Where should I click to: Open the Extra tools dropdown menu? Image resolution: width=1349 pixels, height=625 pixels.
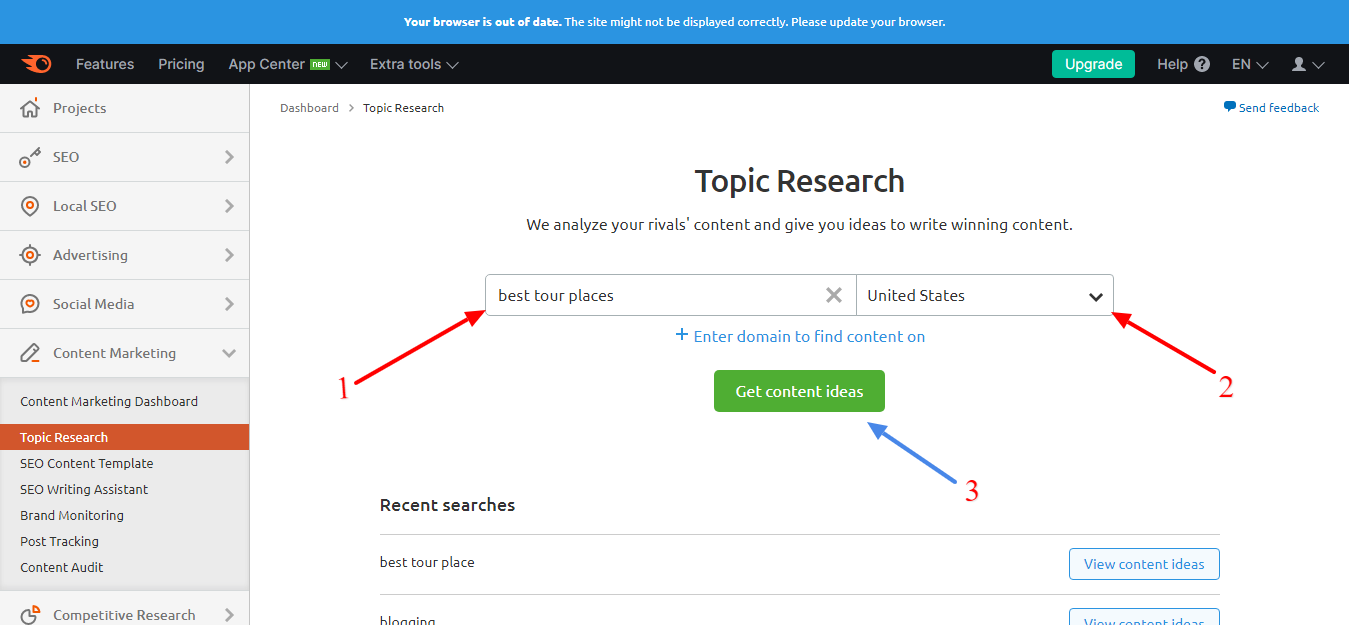click(x=414, y=64)
